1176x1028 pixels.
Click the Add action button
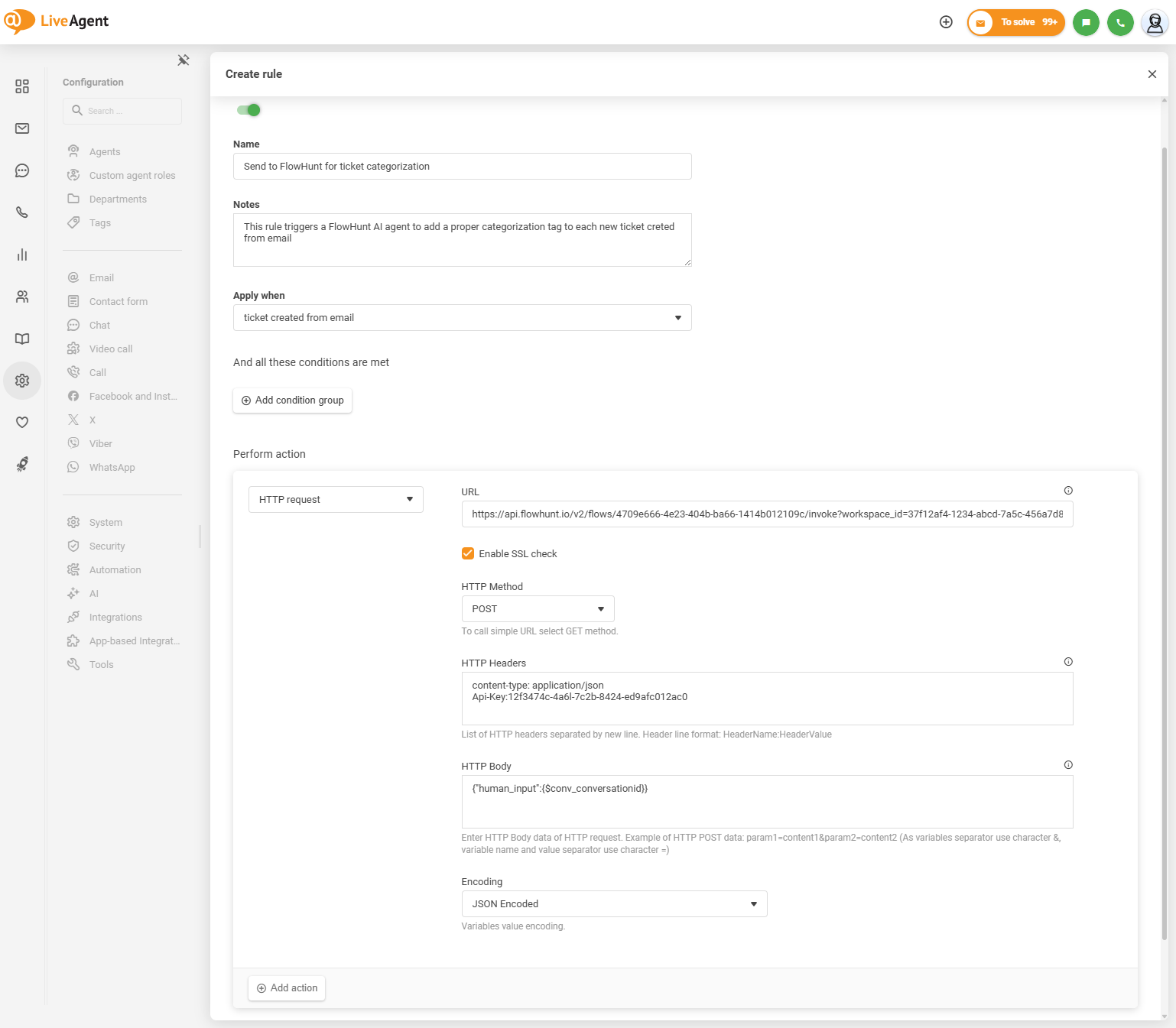click(x=287, y=988)
